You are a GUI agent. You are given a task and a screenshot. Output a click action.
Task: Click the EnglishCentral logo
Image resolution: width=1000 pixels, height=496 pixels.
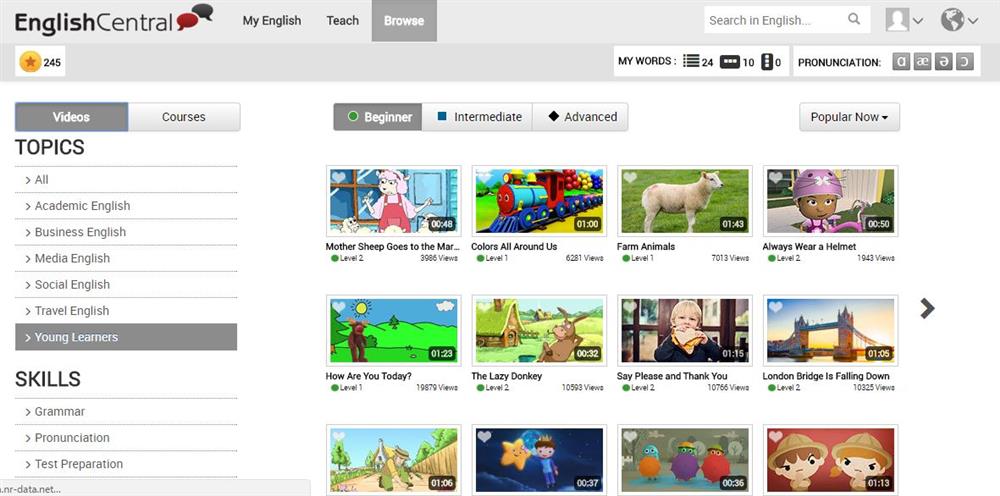coord(114,20)
